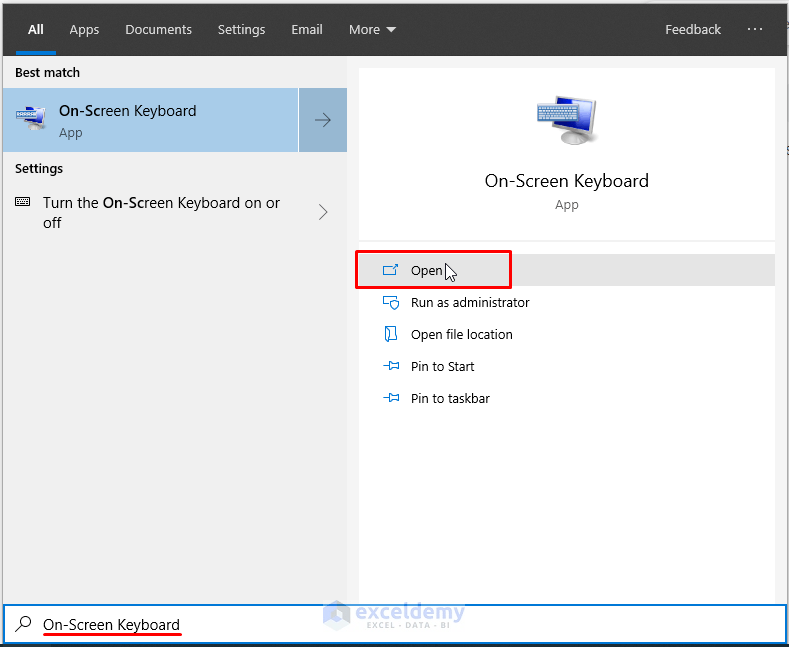Image resolution: width=789 pixels, height=647 pixels.
Task: Click the Run as administrator shield icon
Action: pyautogui.click(x=391, y=302)
